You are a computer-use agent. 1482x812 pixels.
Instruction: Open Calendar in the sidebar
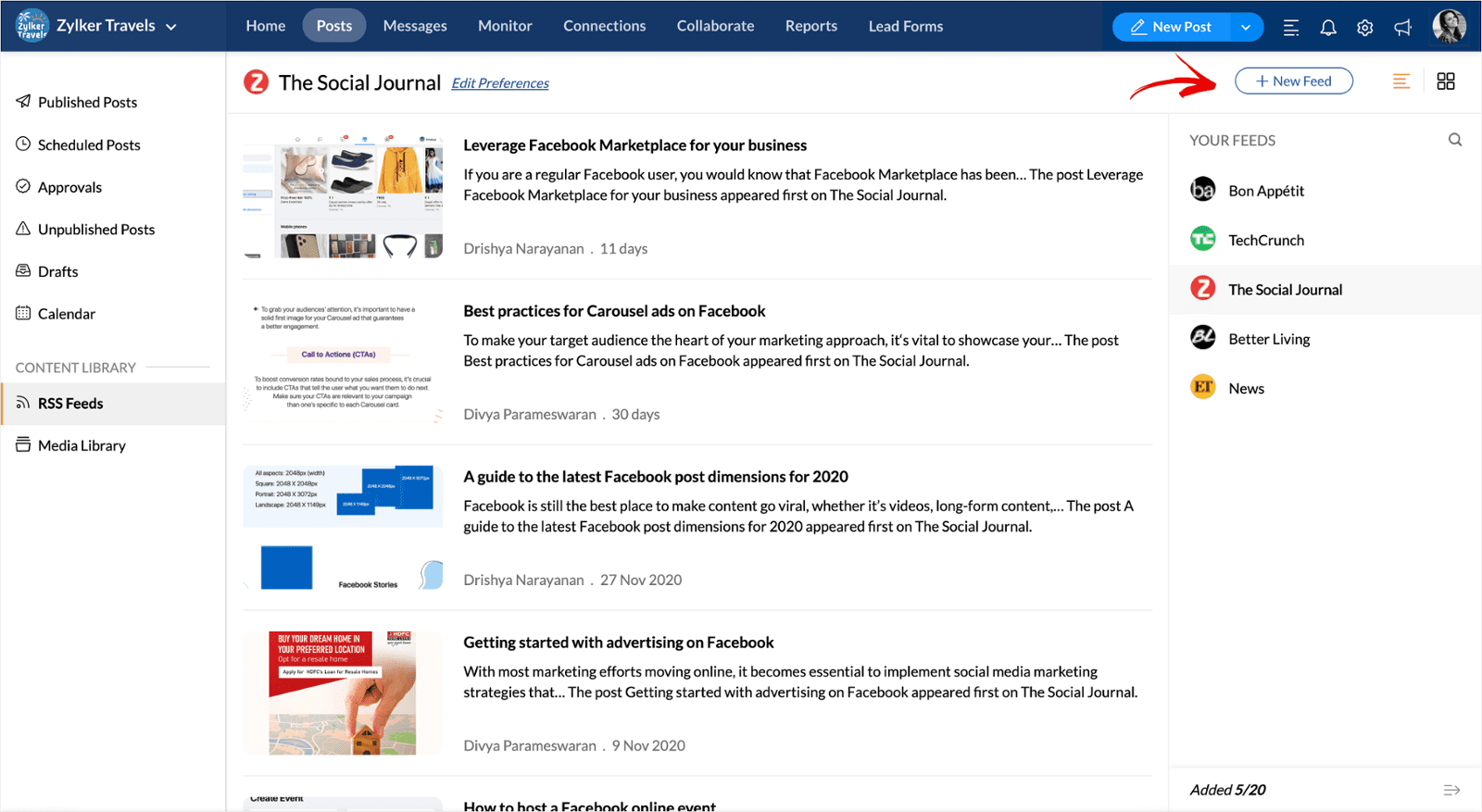(x=113, y=314)
